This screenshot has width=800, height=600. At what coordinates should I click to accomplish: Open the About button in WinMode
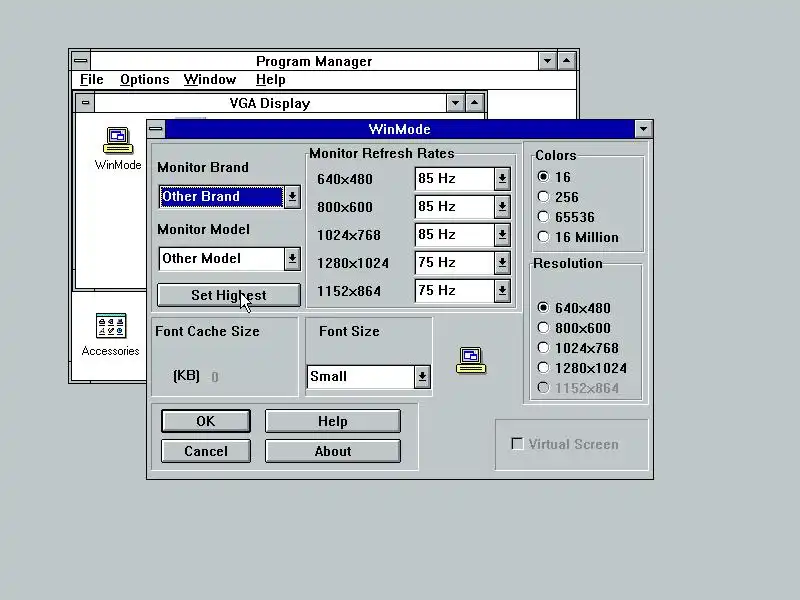point(333,451)
